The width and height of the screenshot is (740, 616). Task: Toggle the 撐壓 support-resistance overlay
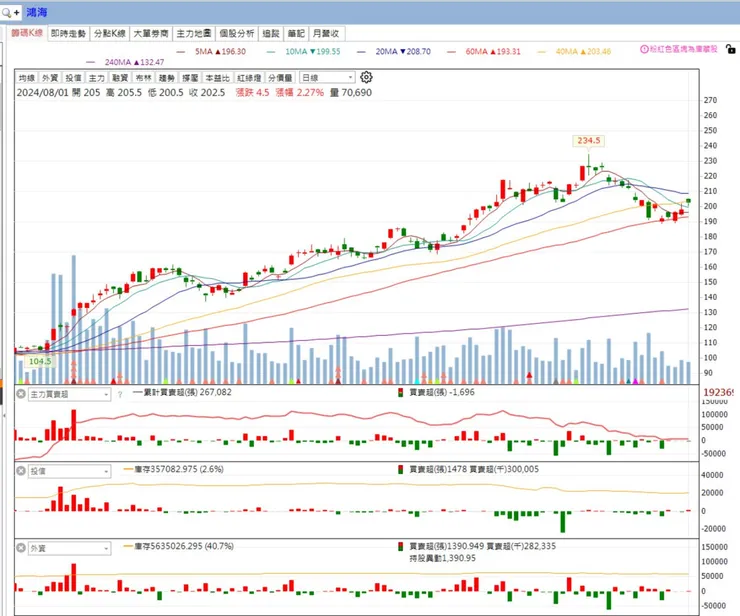(x=190, y=78)
